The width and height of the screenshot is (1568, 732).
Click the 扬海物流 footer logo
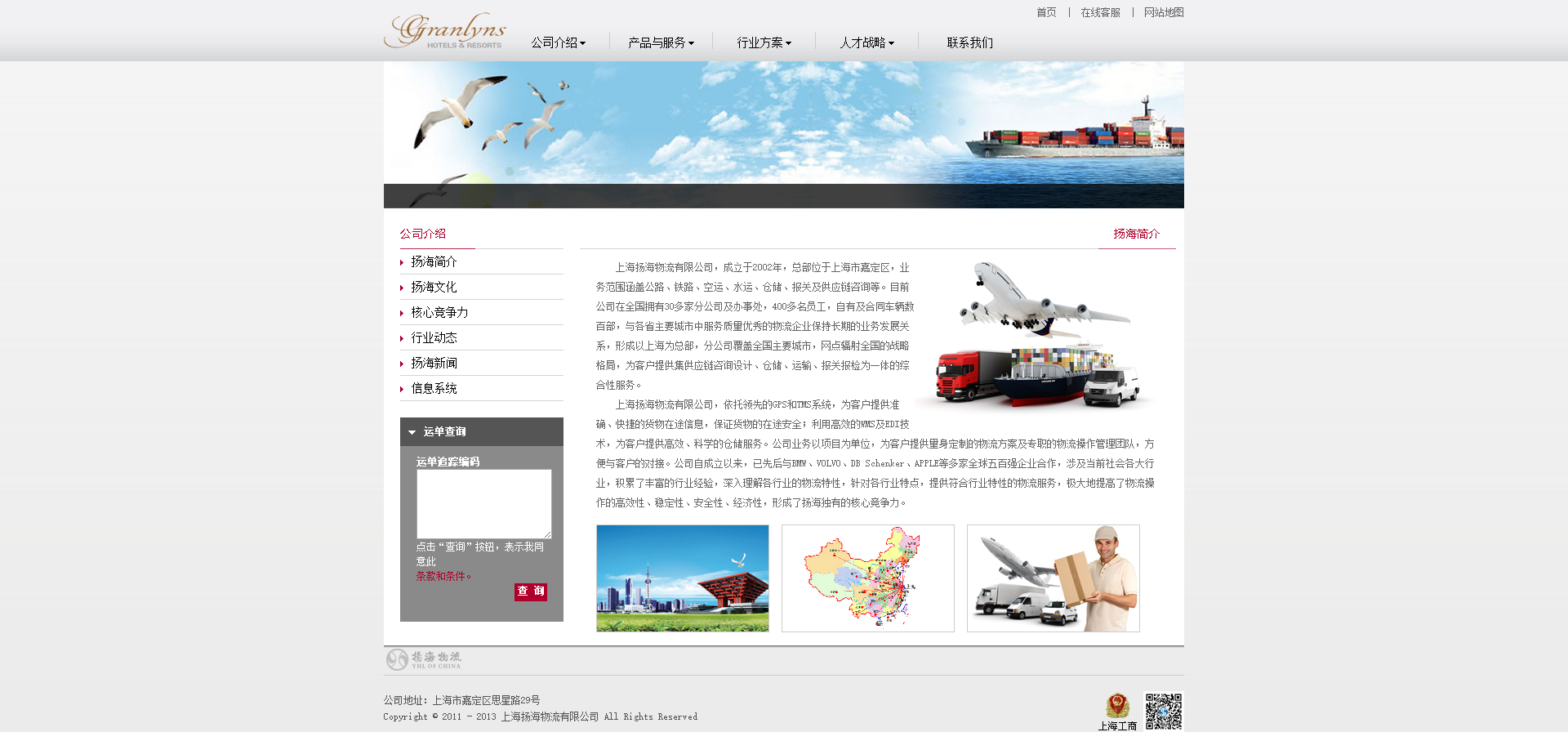point(424,659)
